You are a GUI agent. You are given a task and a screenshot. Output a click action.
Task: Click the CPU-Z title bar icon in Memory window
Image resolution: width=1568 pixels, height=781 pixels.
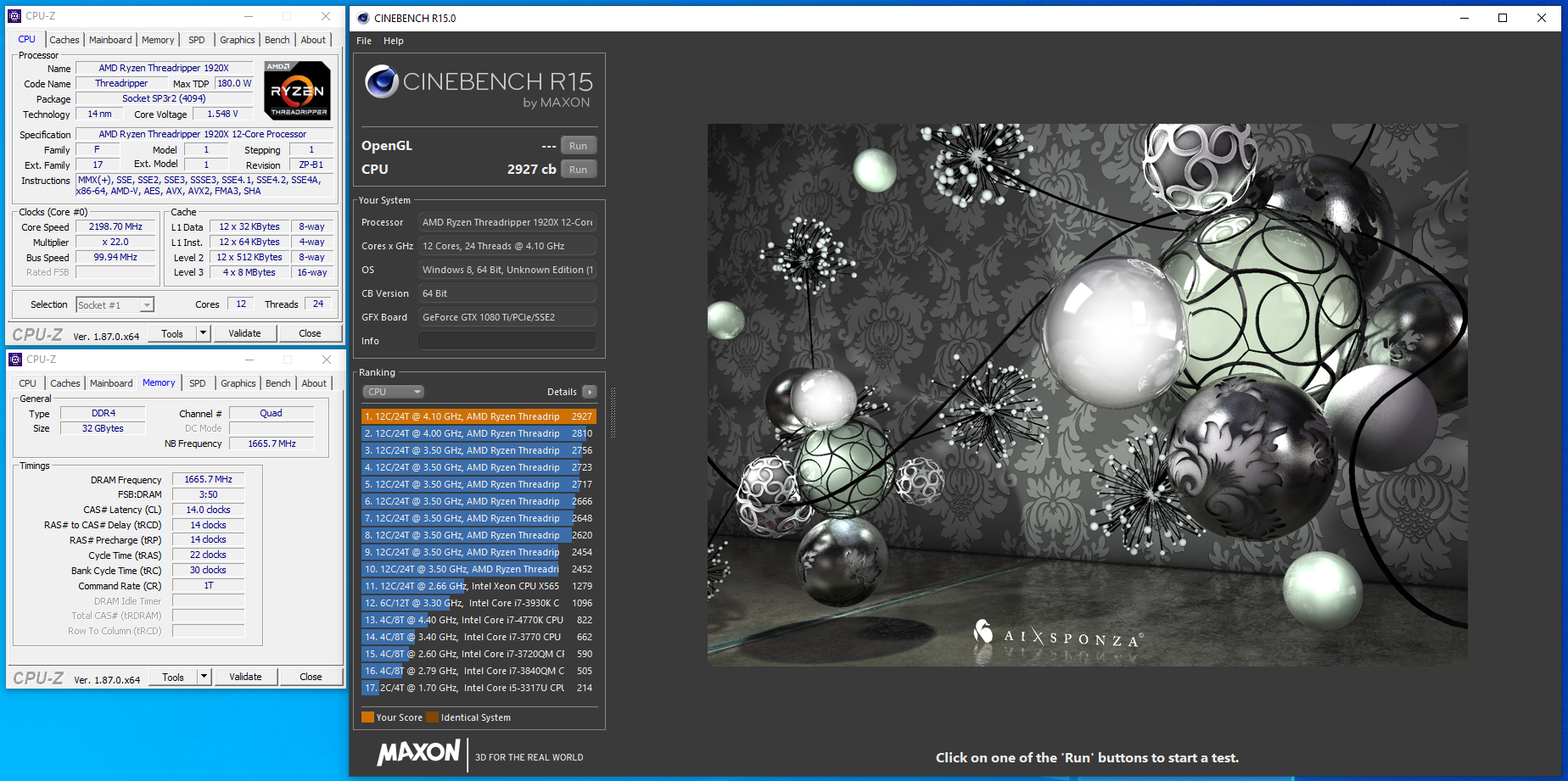tap(15, 360)
